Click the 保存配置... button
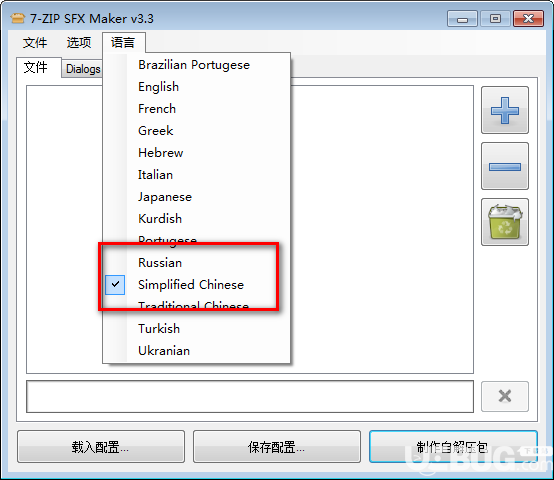This screenshot has height=480, width=554. point(277,447)
